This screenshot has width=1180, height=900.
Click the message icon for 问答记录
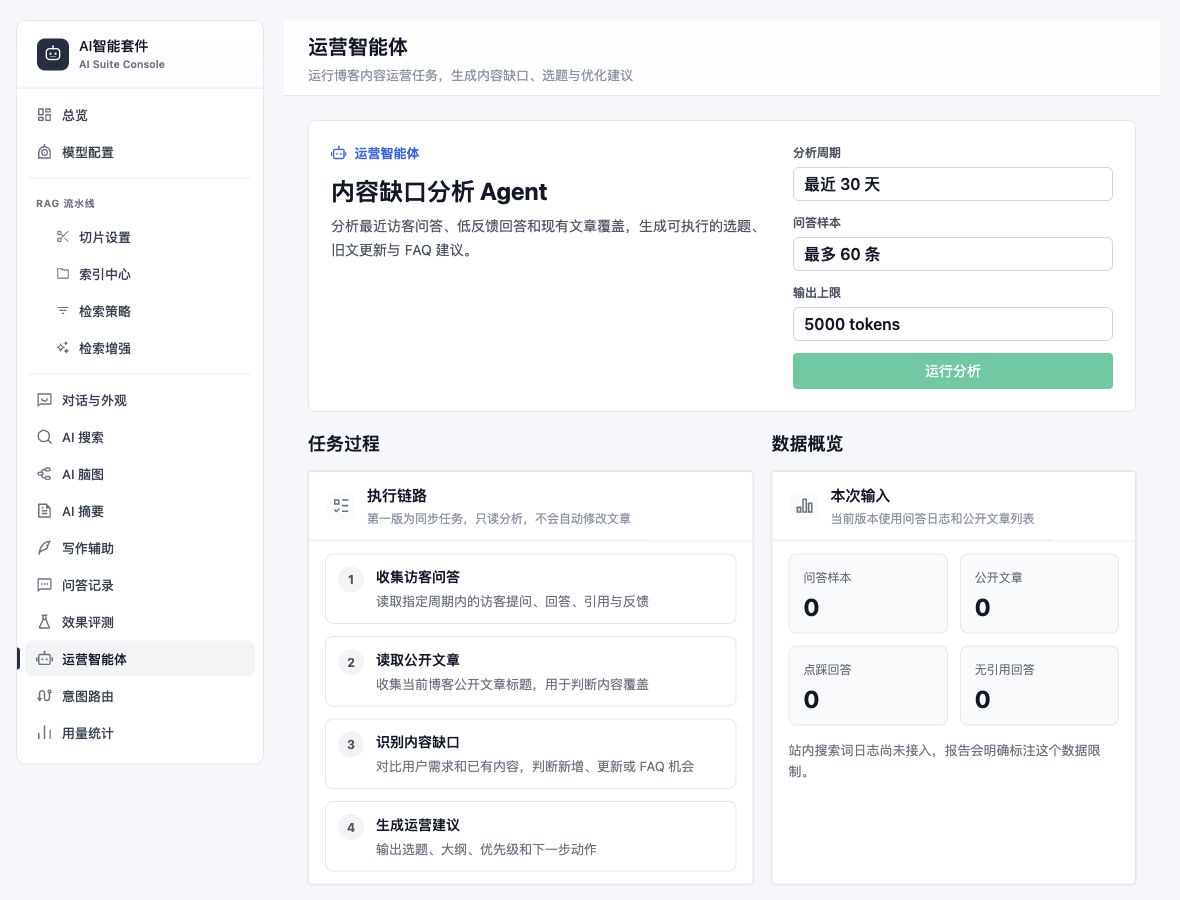pos(44,585)
